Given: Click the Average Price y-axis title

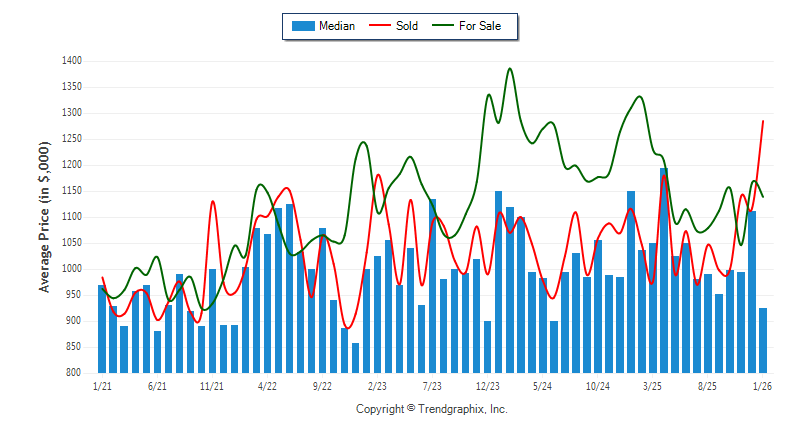Looking at the screenshot, I should (x=44, y=217).
